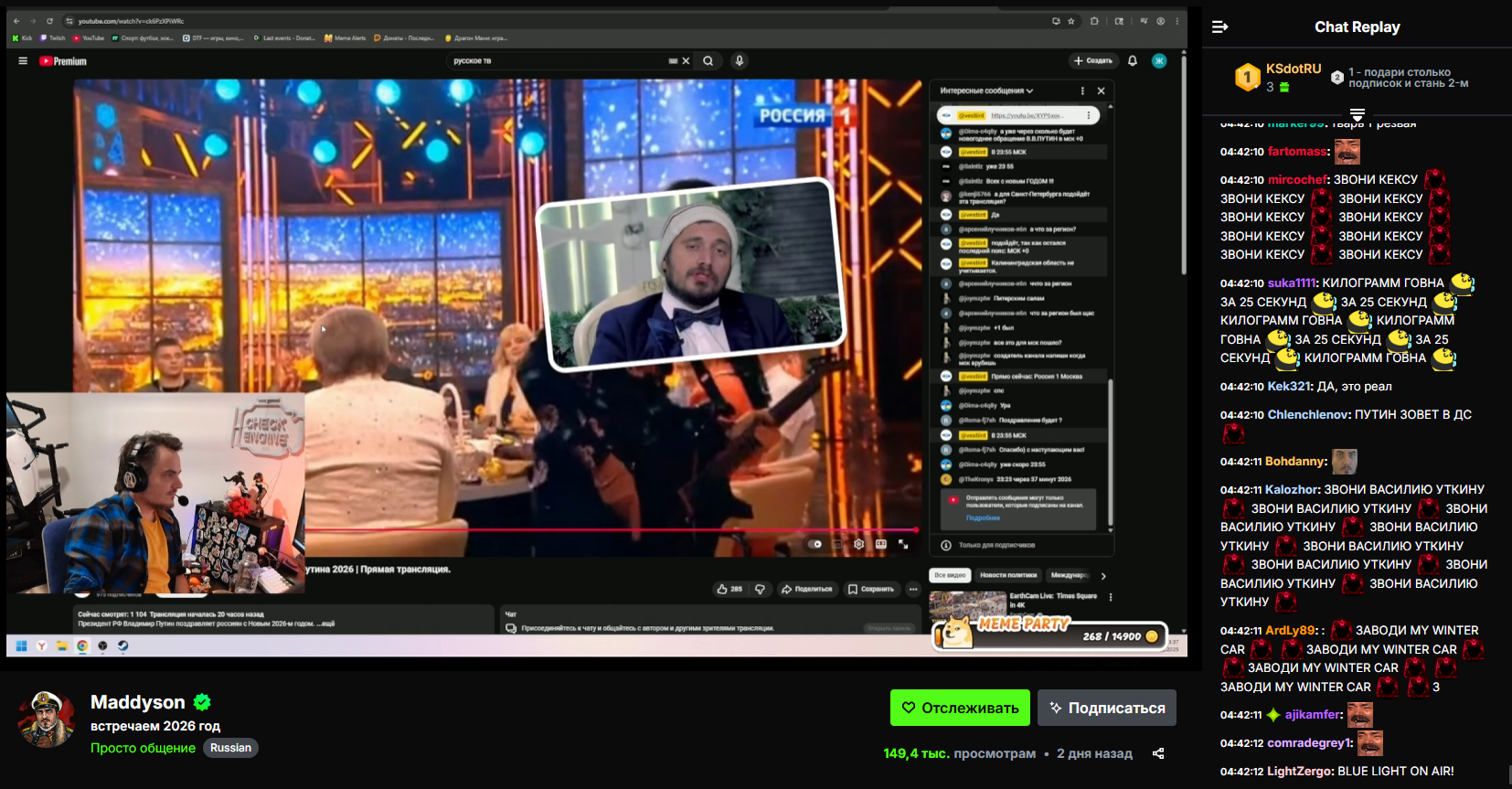The width and height of the screenshot is (1512, 789).
Task: Start voice search with the microphone icon
Action: click(x=739, y=61)
